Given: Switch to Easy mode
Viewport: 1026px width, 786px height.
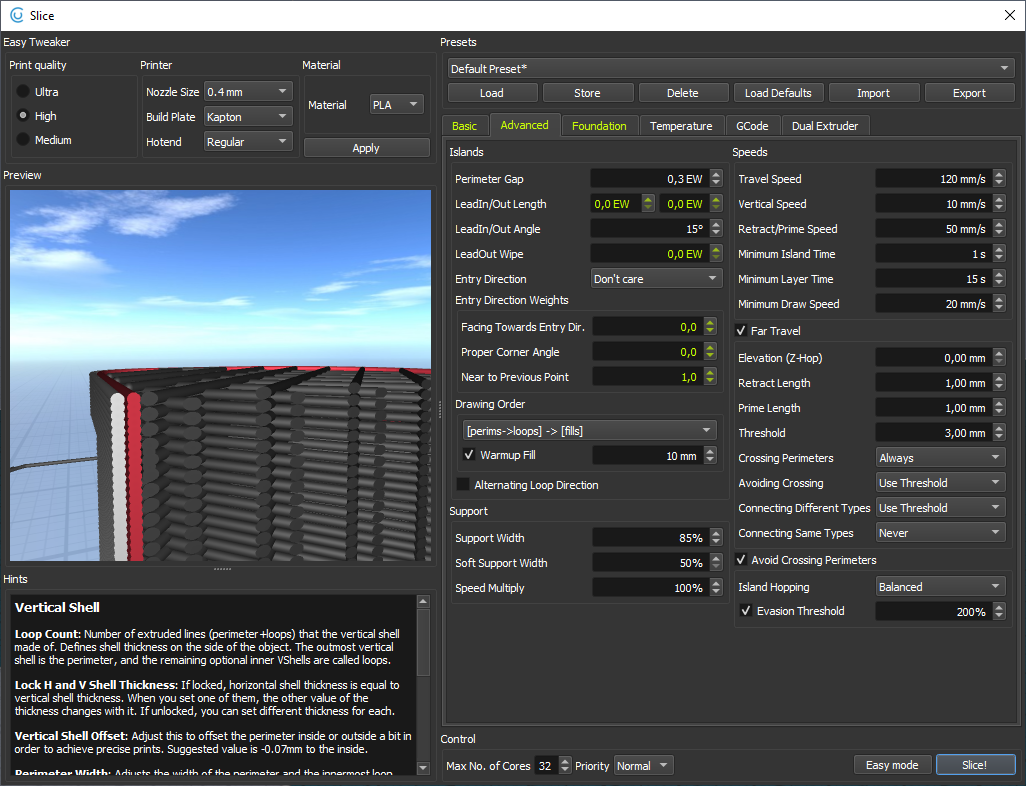Looking at the screenshot, I should (x=892, y=765).
